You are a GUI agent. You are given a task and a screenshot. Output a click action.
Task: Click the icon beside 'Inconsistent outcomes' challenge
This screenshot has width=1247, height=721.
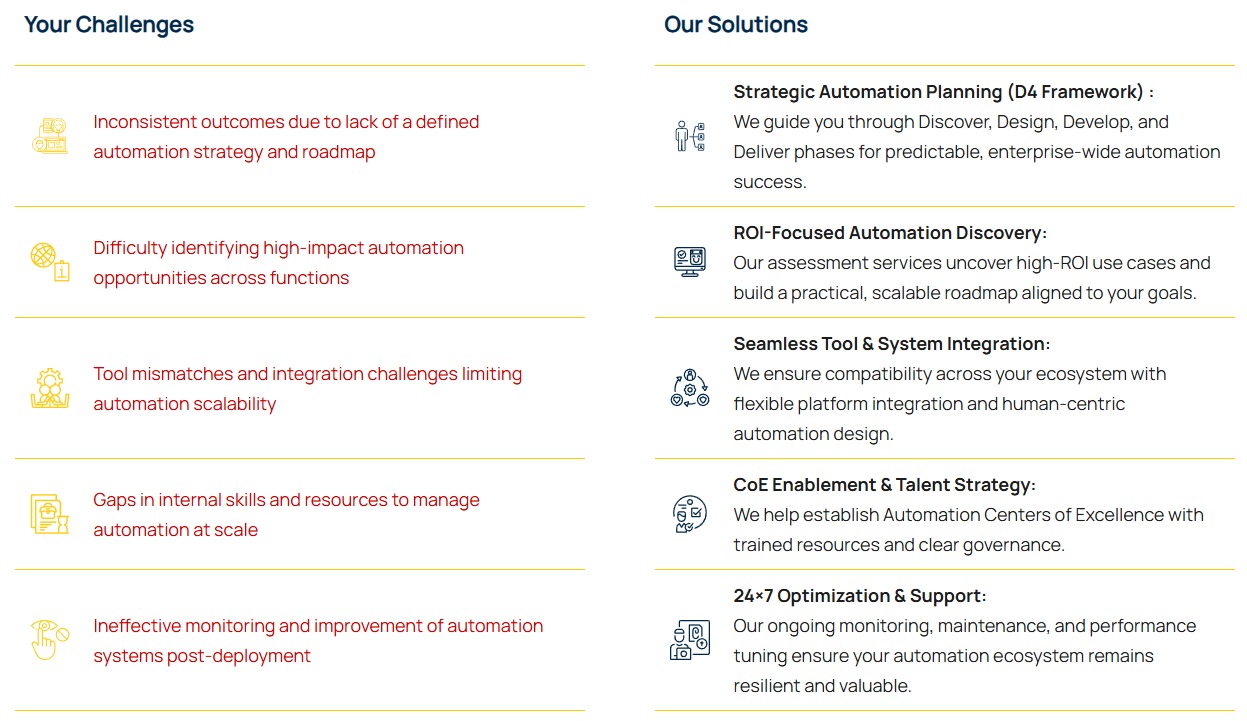point(50,136)
